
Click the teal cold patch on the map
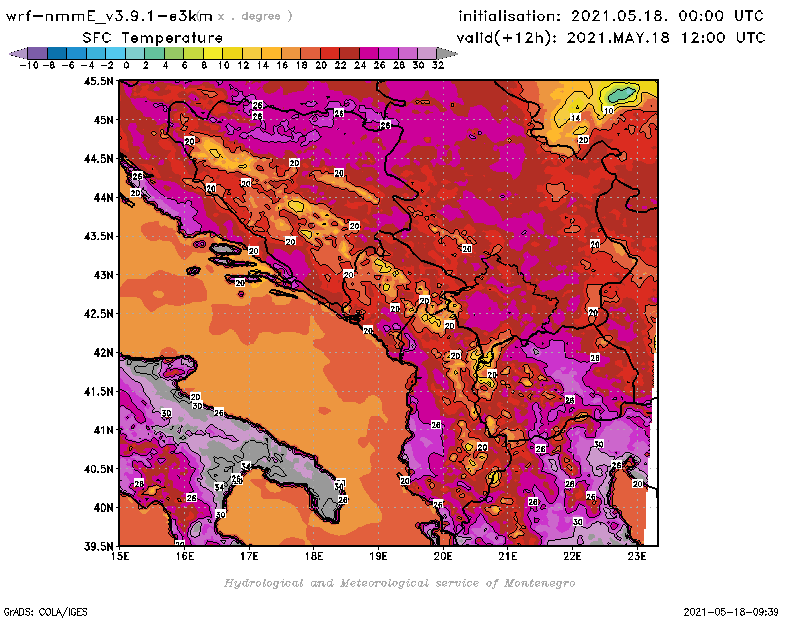coord(621,94)
